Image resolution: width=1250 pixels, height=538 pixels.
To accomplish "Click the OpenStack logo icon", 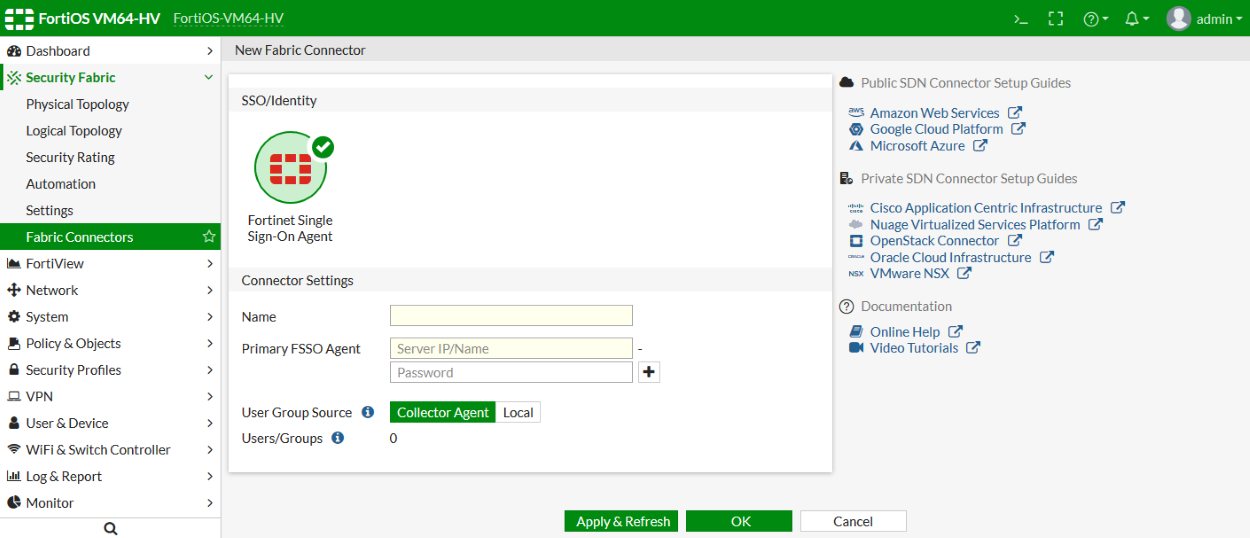I will (856, 240).
